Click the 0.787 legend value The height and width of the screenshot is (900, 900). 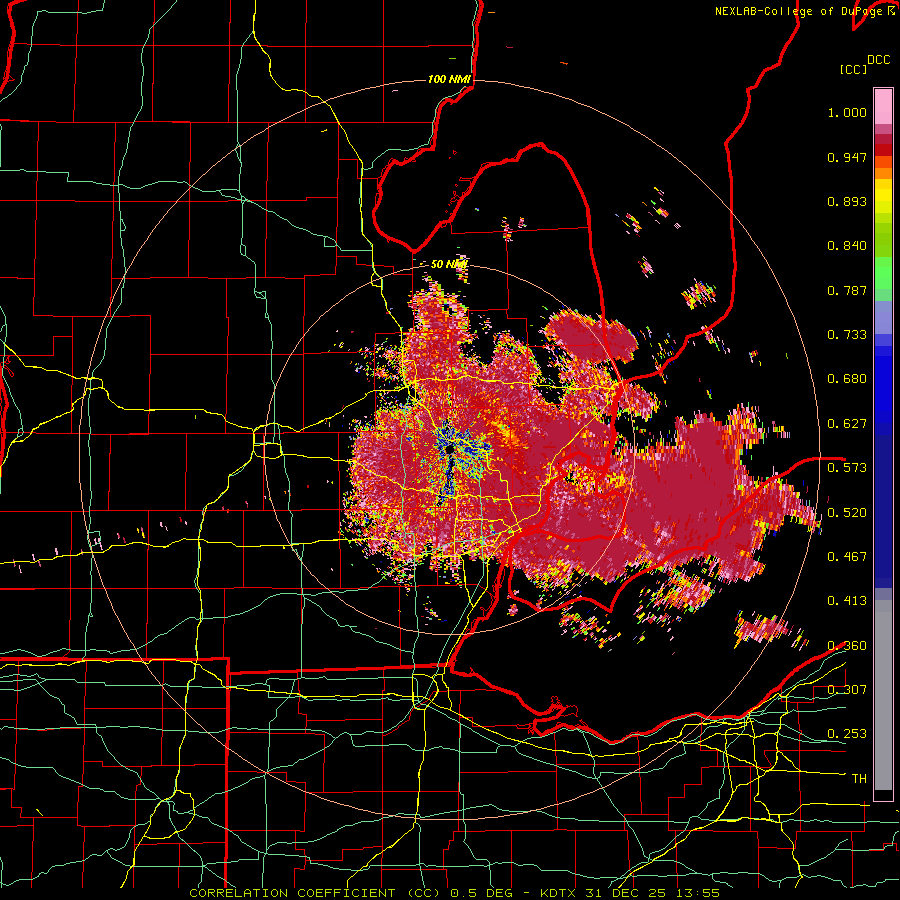click(x=847, y=290)
